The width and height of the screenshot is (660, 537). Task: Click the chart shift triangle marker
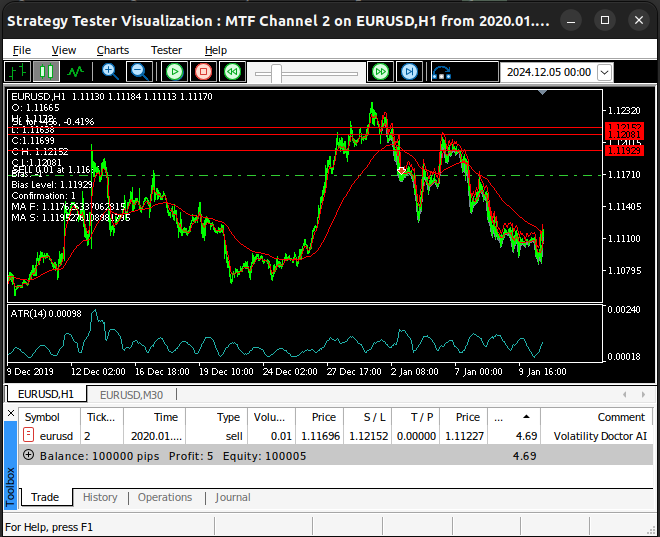pos(543,92)
